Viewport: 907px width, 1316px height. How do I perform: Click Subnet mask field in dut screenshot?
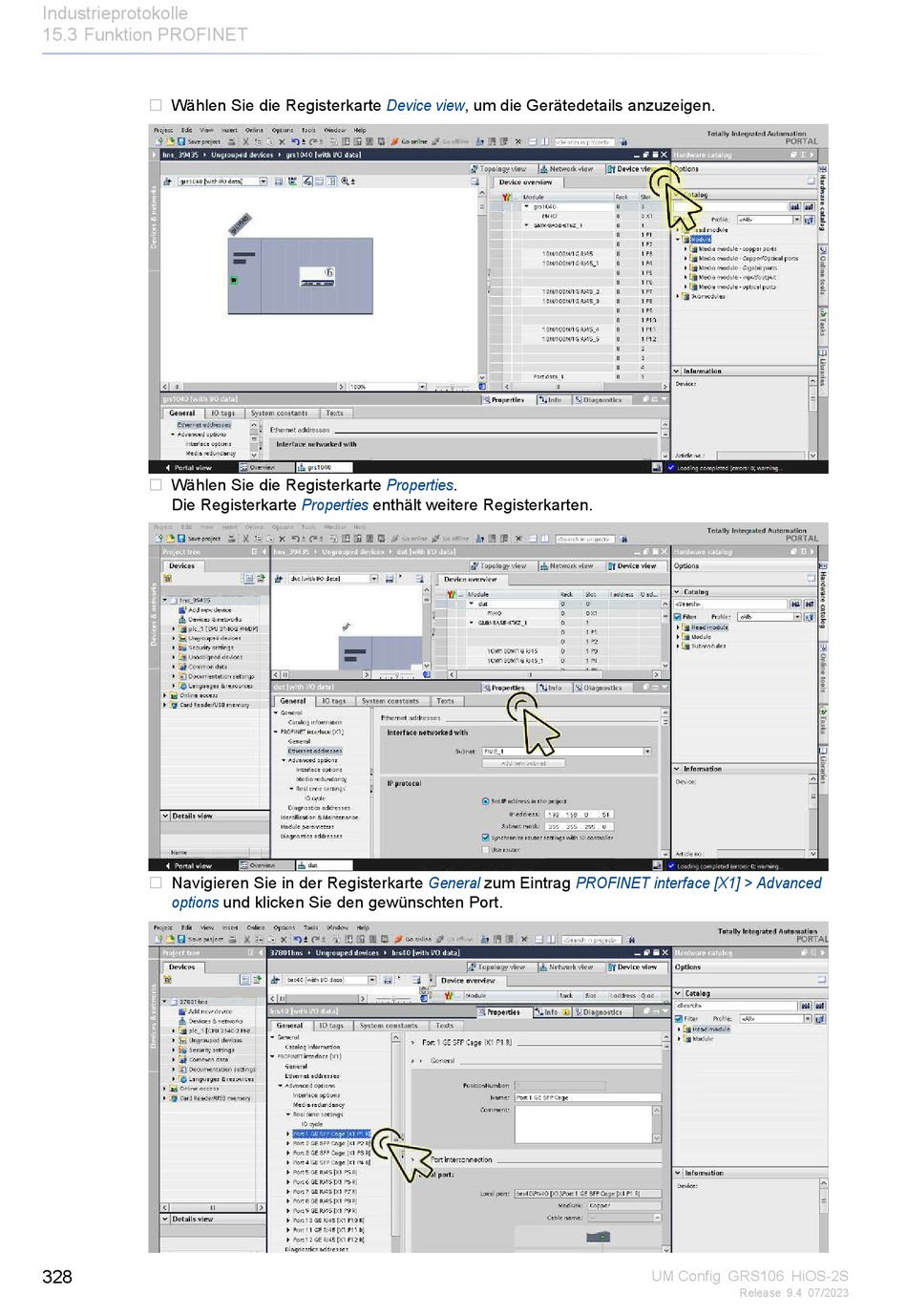click(579, 826)
